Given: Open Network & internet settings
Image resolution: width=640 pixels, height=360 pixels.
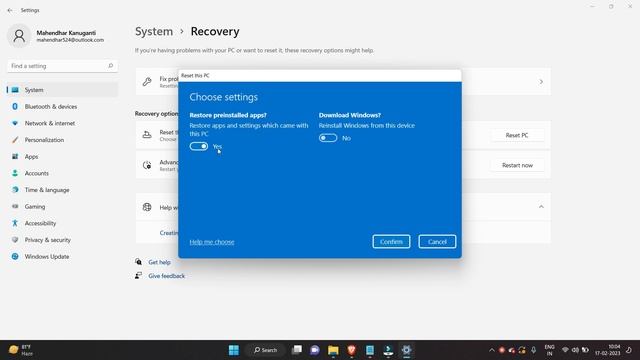Looking at the screenshot, I should [x=62, y=123].
